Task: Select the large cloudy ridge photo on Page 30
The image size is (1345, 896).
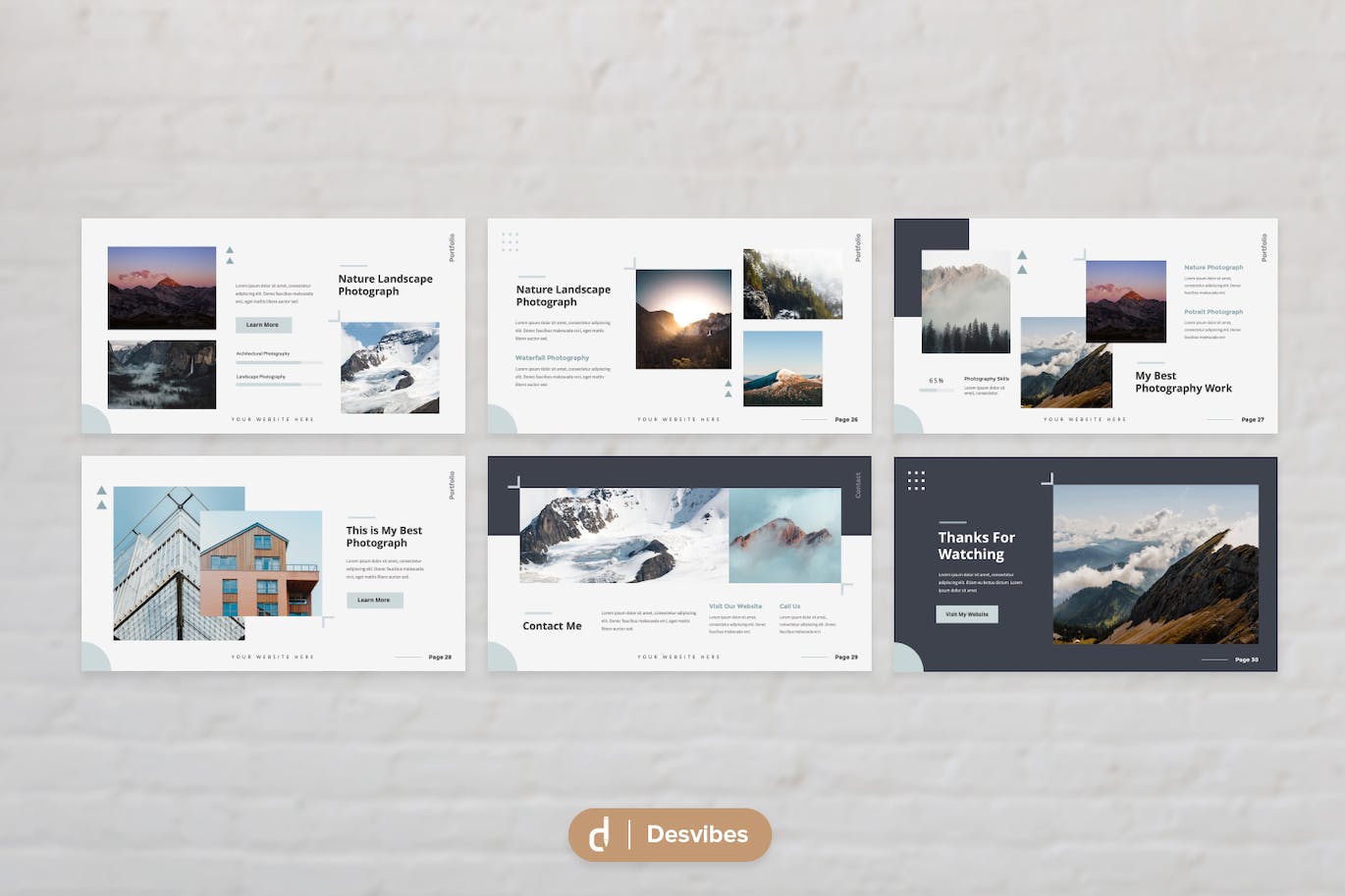Action: [x=1156, y=564]
